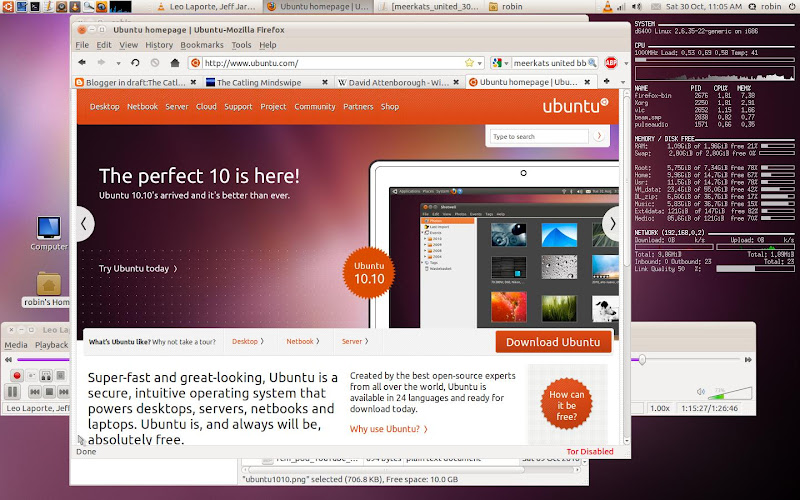800x500 pixels.
Task: Reload the page in Firefox
Action: (x=135, y=63)
